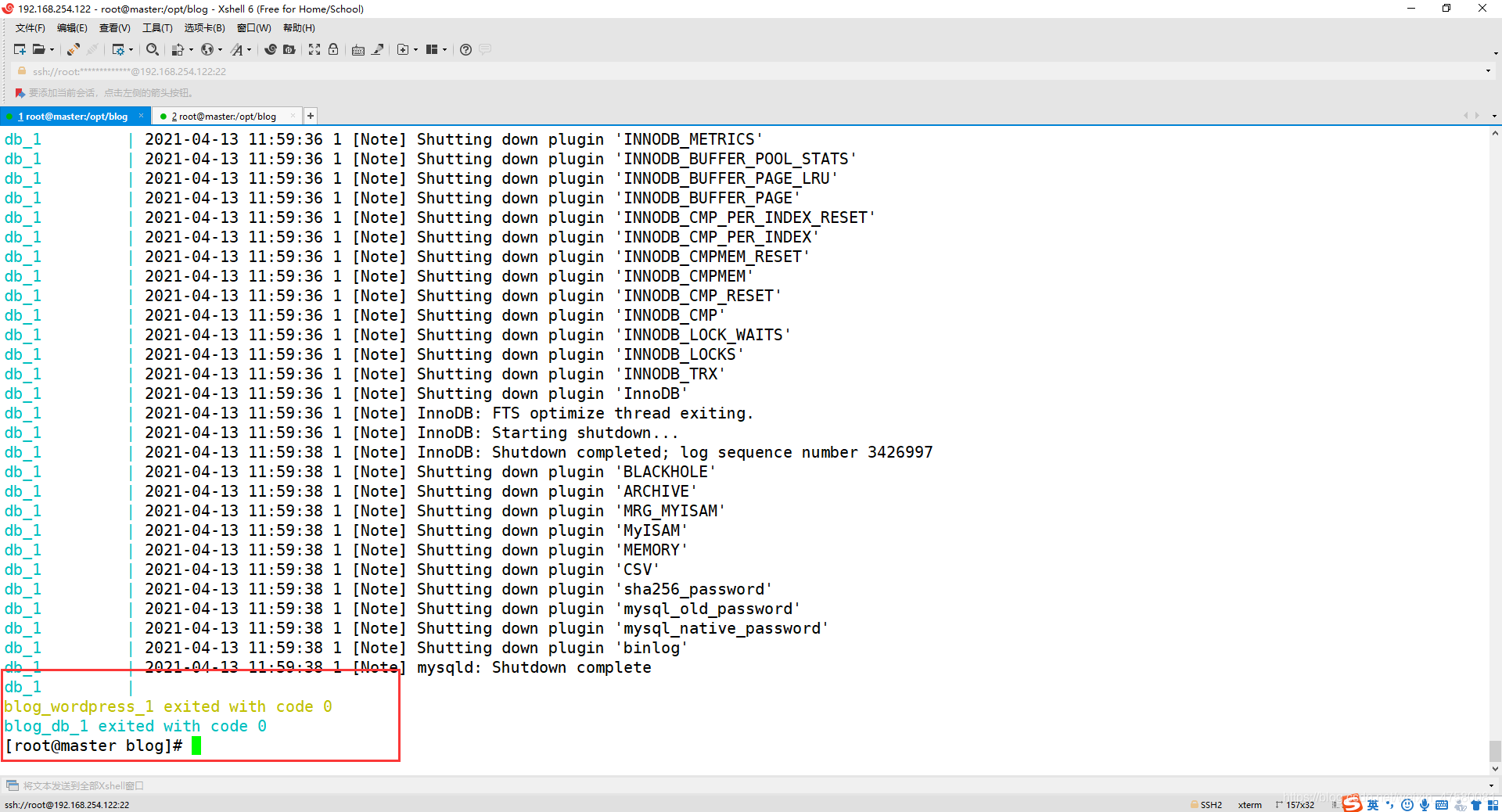The width and height of the screenshot is (1502, 812).
Task: Click the add-session bookmark arrow icon
Action: tap(20, 92)
